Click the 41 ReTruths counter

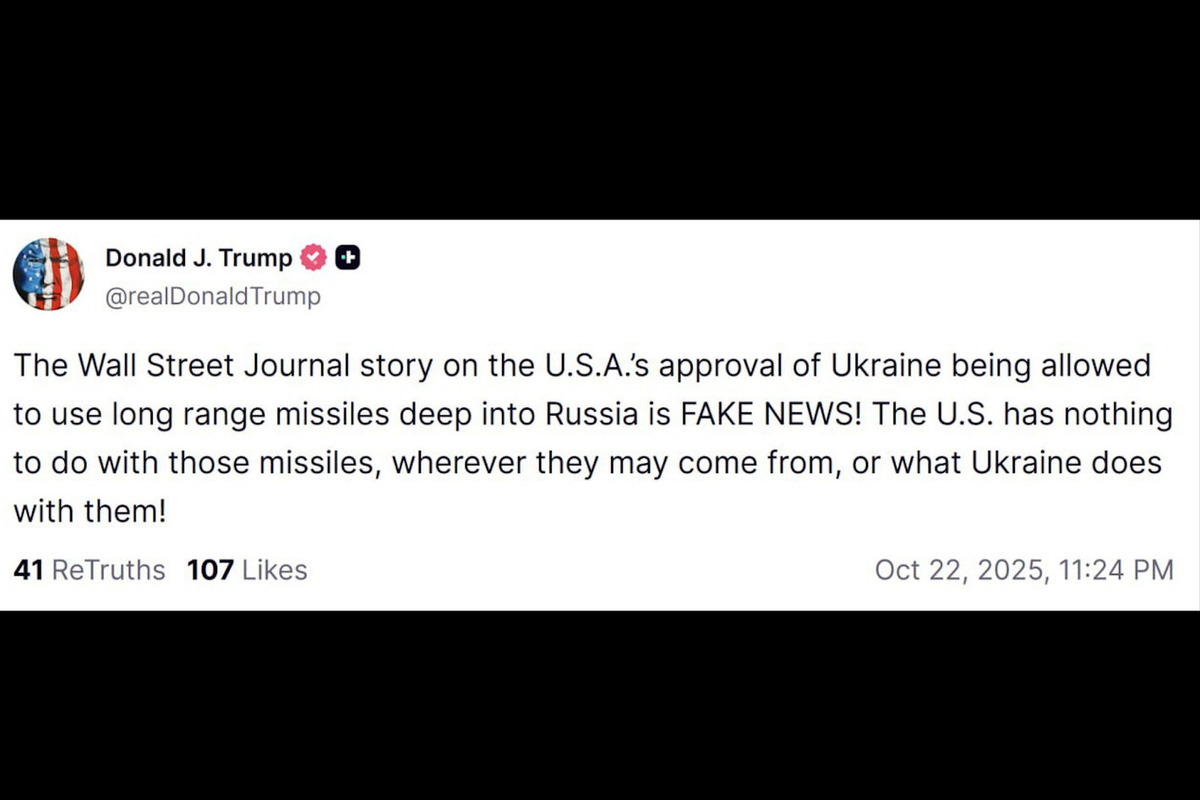(x=88, y=569)
